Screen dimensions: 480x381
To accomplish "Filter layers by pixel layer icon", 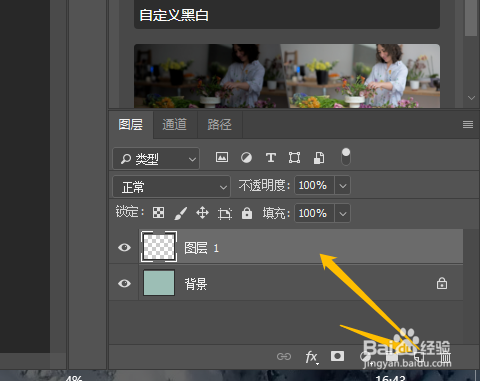I will (222, 157).
